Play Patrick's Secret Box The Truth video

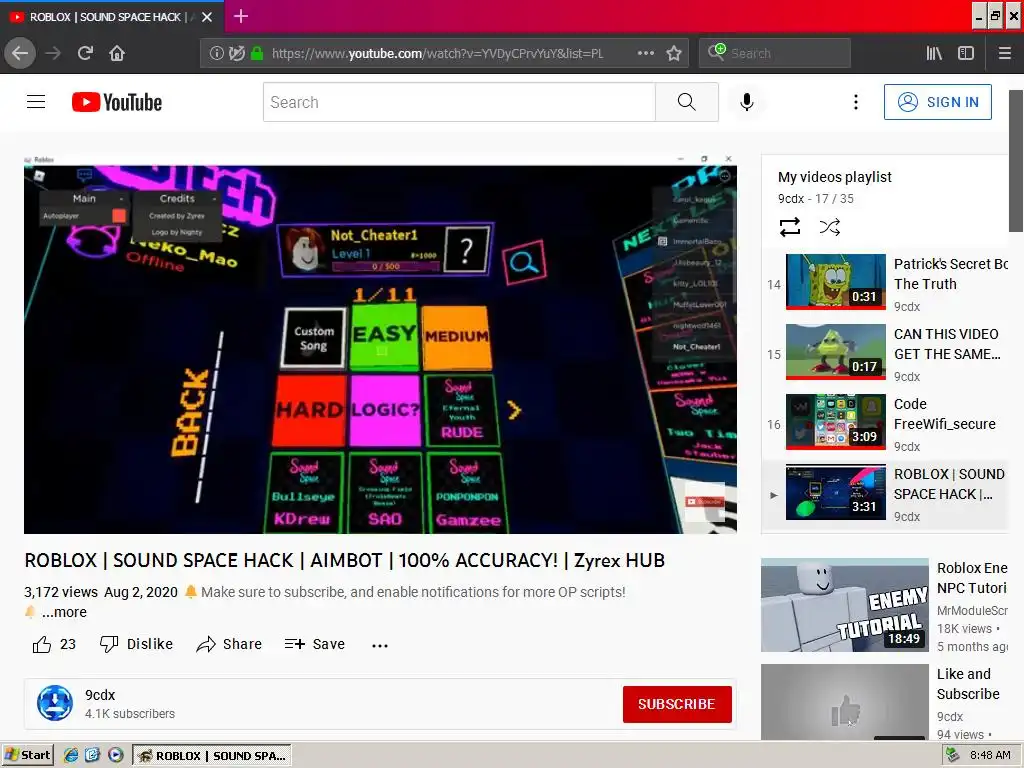point(886,281)
